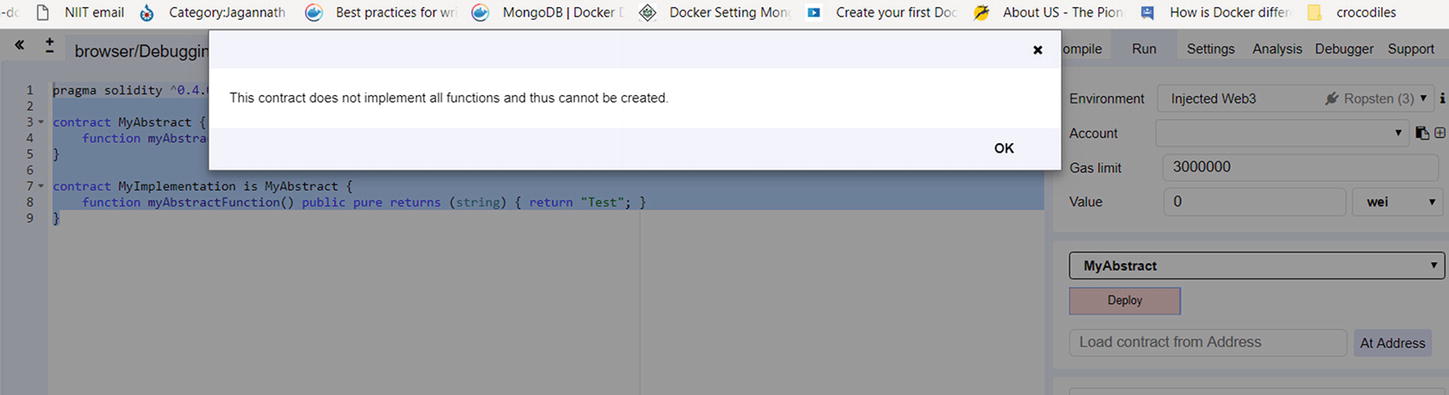Image resolution: width=1449 pixels, height=395 pixels.
Task: Click the Deploy button
Action: 1125,300
